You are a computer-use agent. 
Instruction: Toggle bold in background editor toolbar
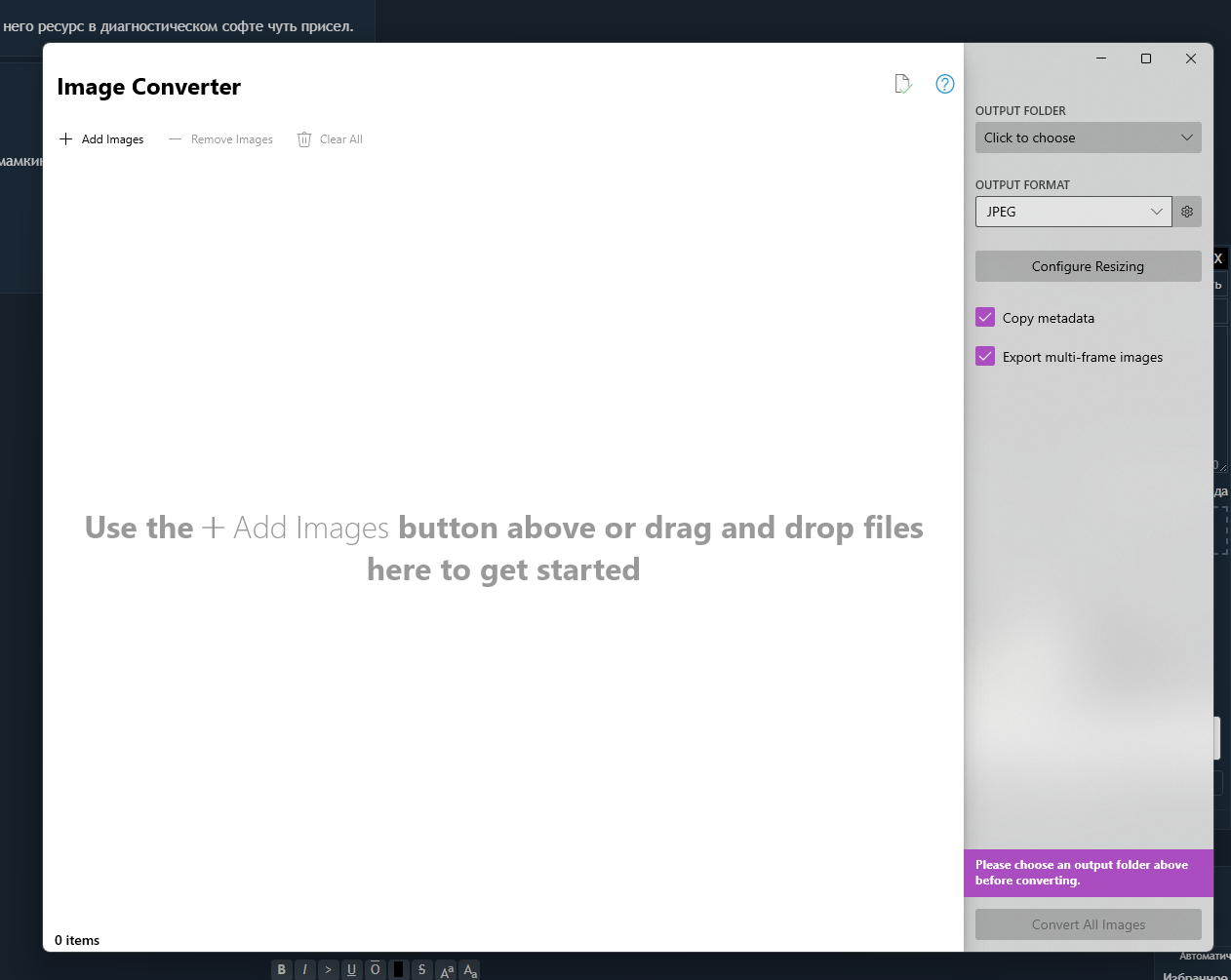282,969
